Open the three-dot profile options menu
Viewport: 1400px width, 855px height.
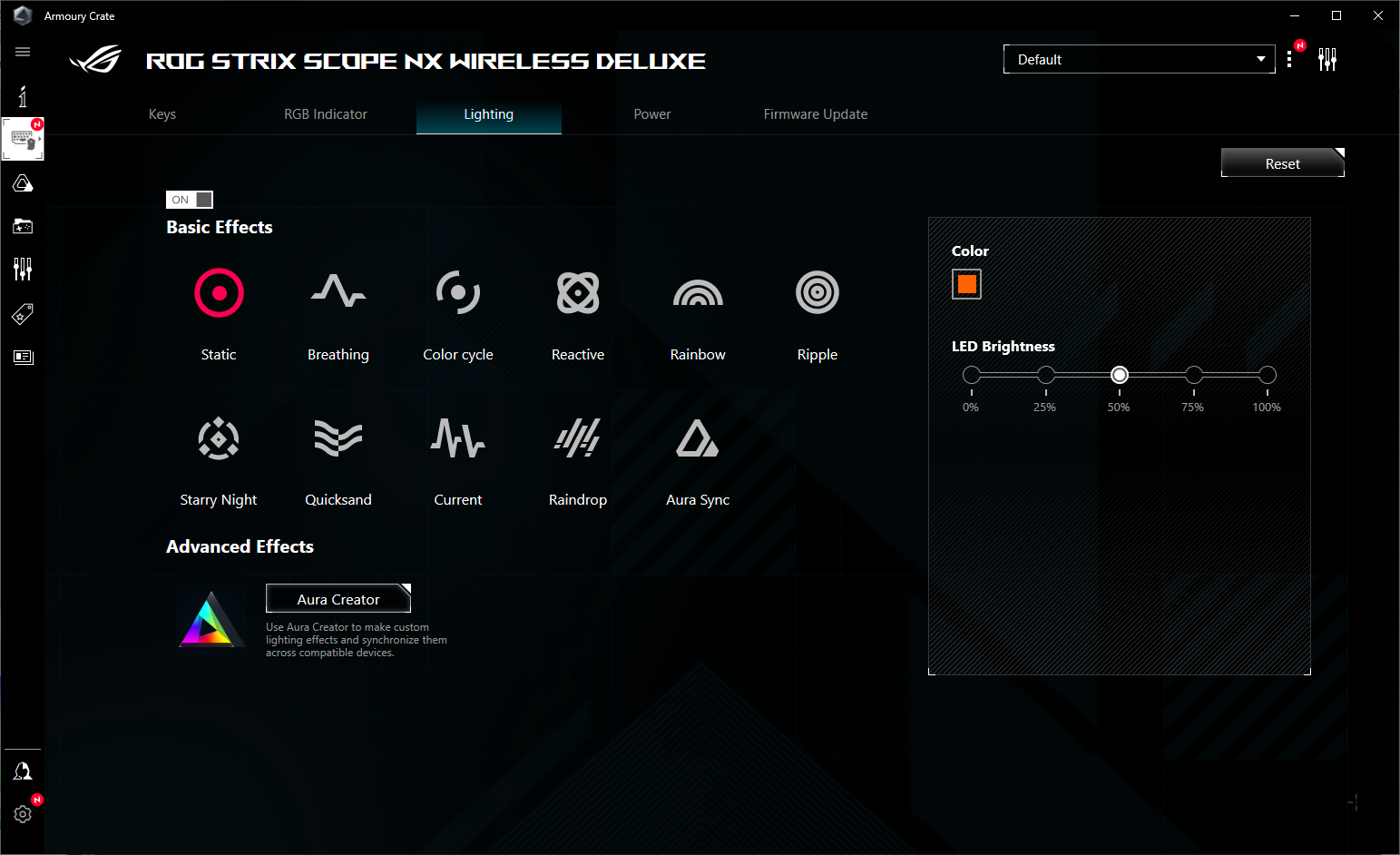(x=1289, y=59)
